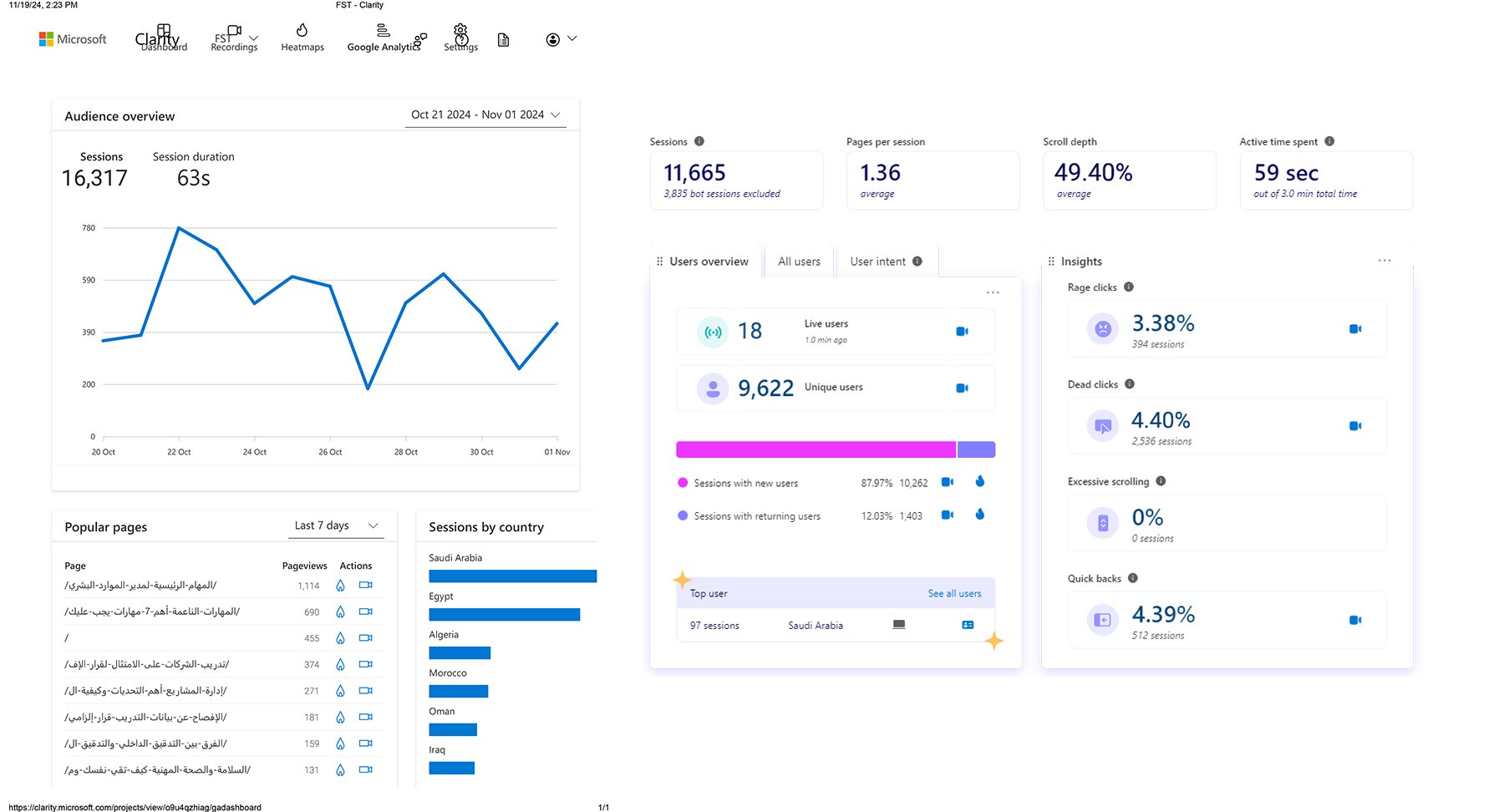This screenshot has height=812, width=1504.
Task: Open heatmap for the root page row
Action: (340, 638)
